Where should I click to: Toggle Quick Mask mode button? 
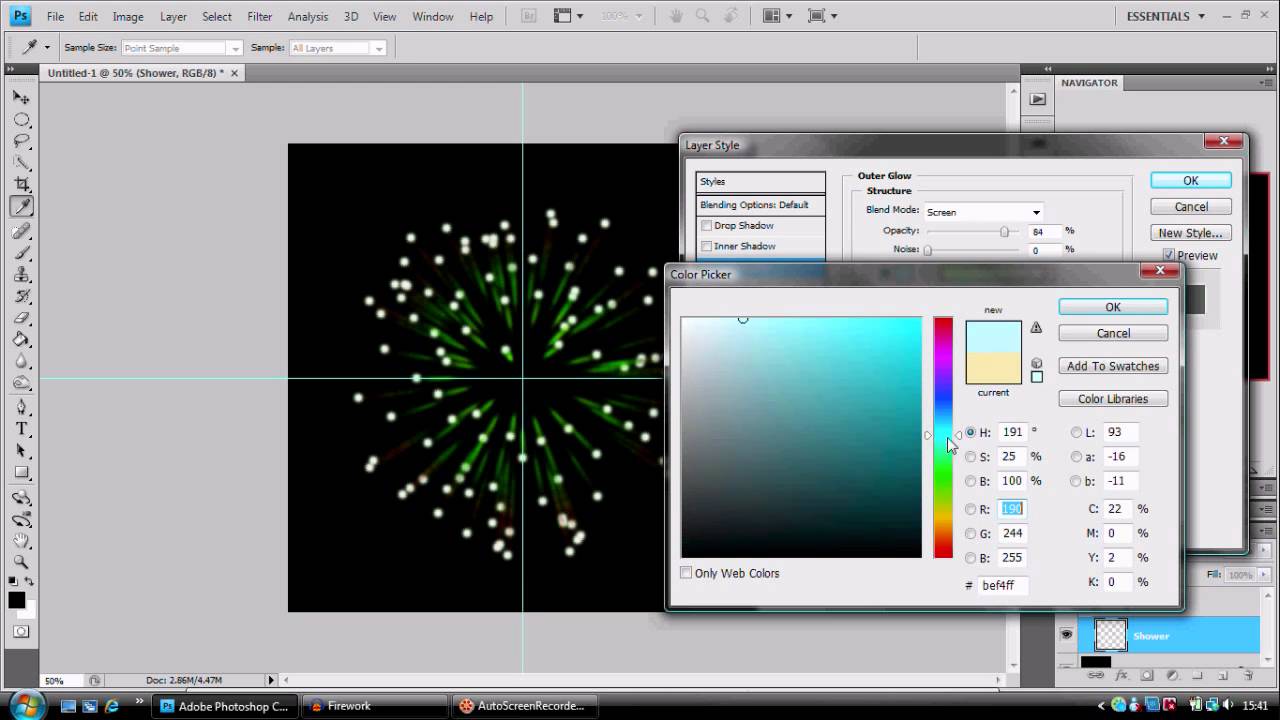tap(21, 632)
